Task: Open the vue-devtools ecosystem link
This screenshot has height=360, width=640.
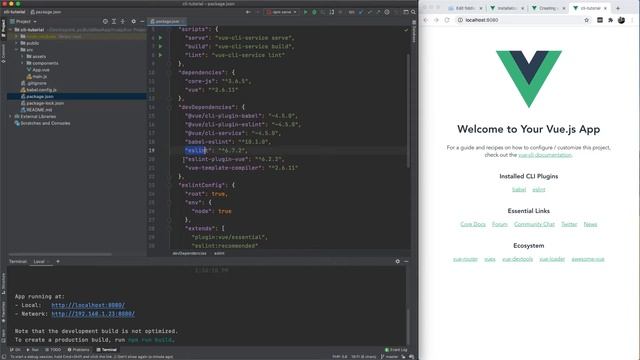Action: [x=517, y=259]
